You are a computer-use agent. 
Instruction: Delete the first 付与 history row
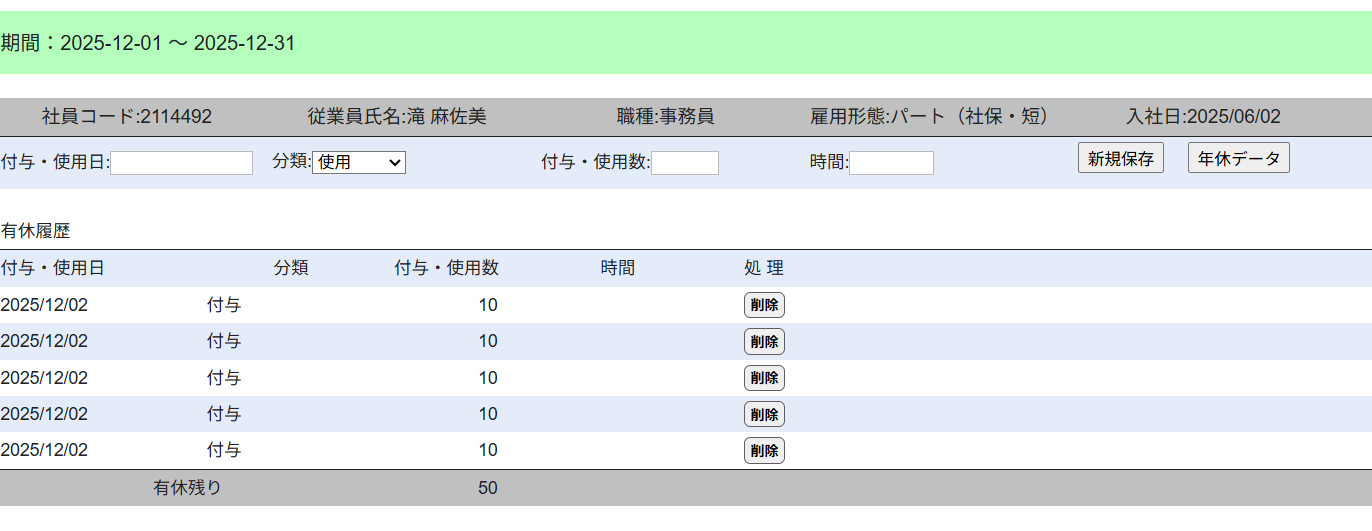pos(764,305)
